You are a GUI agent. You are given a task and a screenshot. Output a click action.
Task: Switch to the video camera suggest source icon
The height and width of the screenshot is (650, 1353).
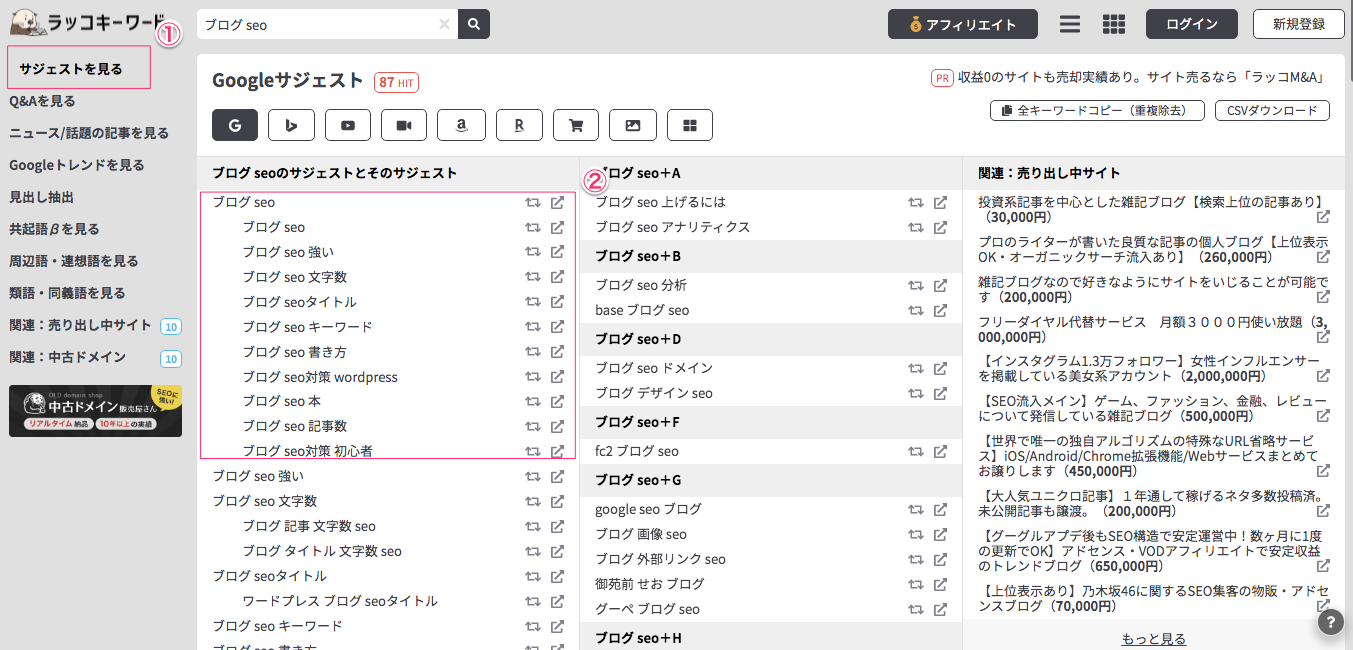(405, 124)
